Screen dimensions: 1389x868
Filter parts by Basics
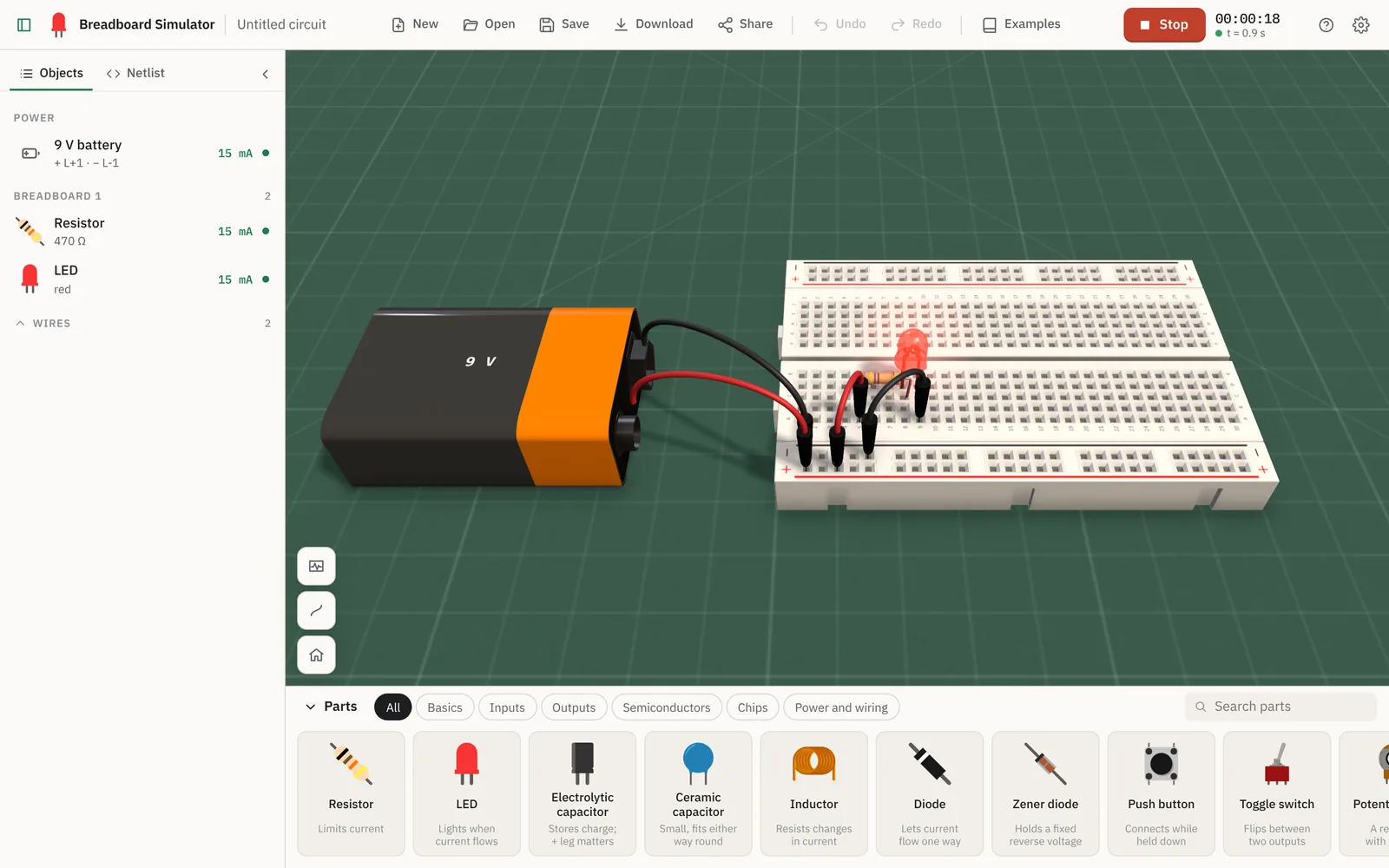point(444,707)
